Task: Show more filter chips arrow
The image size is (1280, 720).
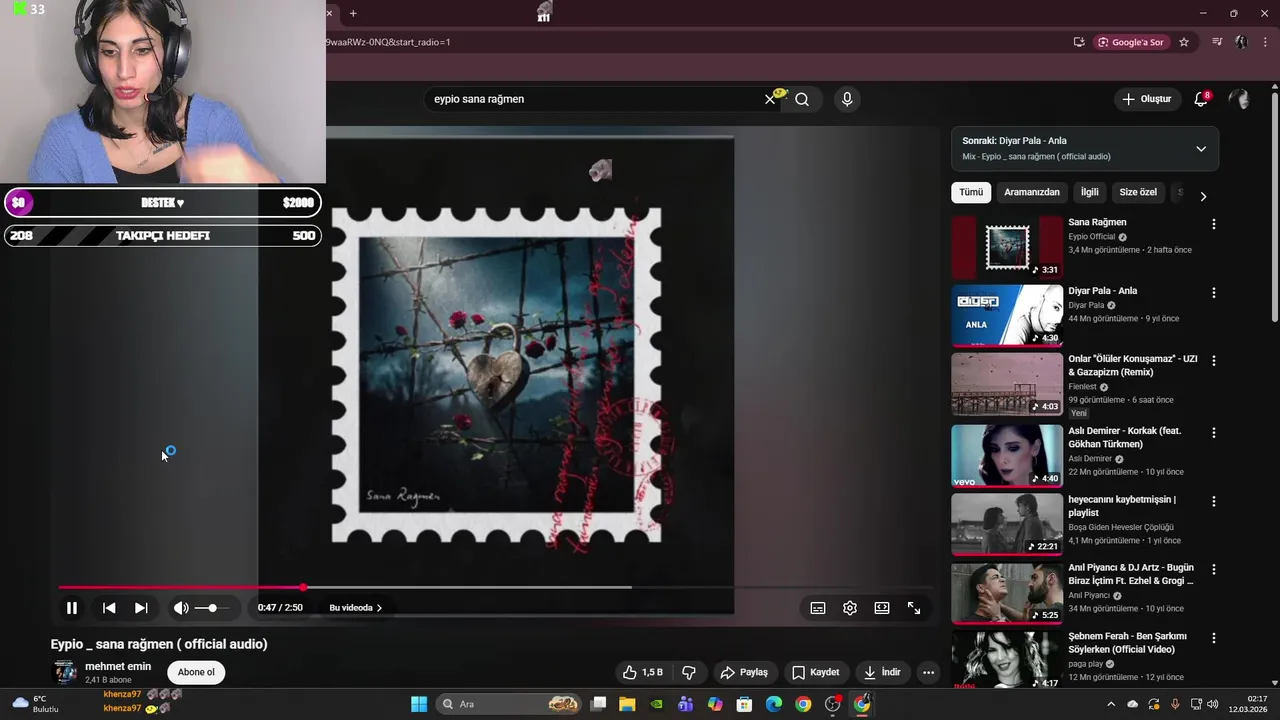Action: 1203,196
